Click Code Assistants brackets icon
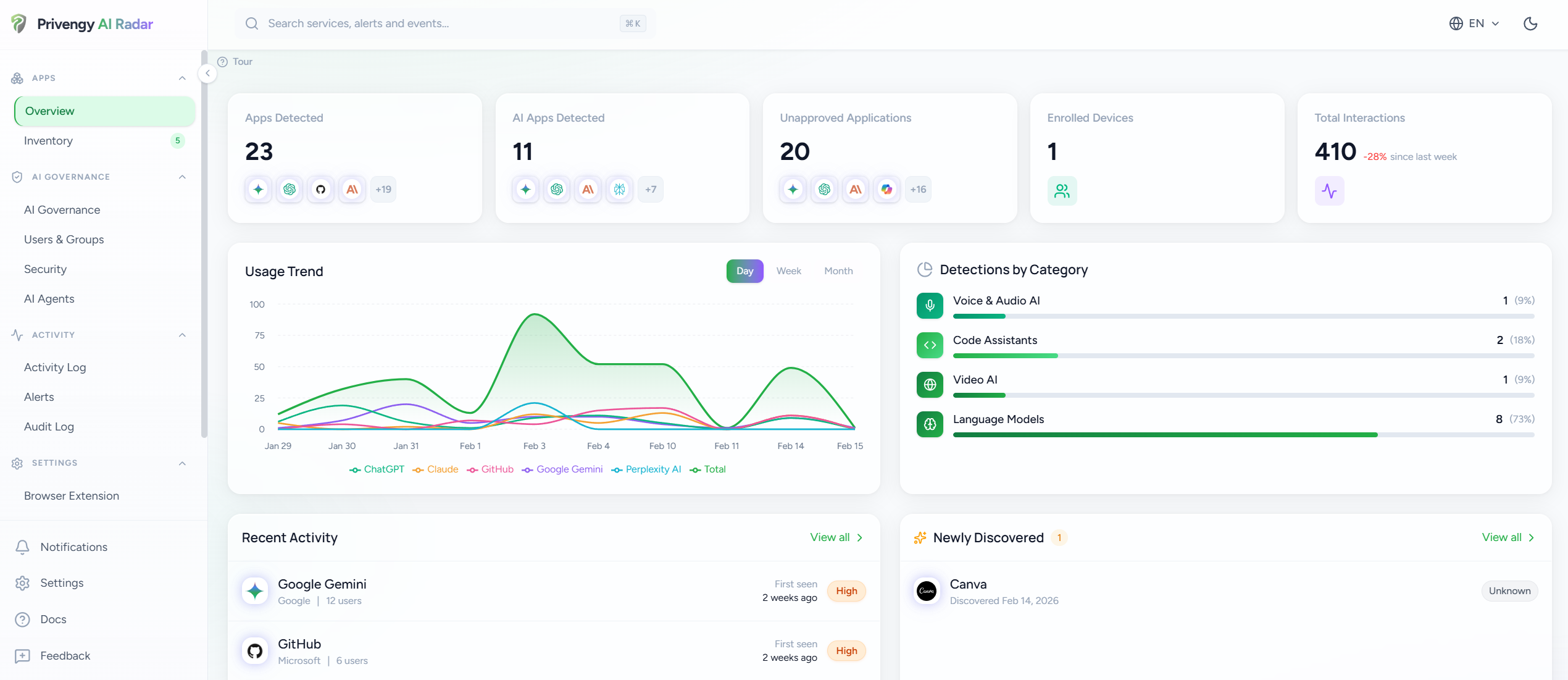Image resolution: width=1568 pixels, height=680 pixels. 930,345
